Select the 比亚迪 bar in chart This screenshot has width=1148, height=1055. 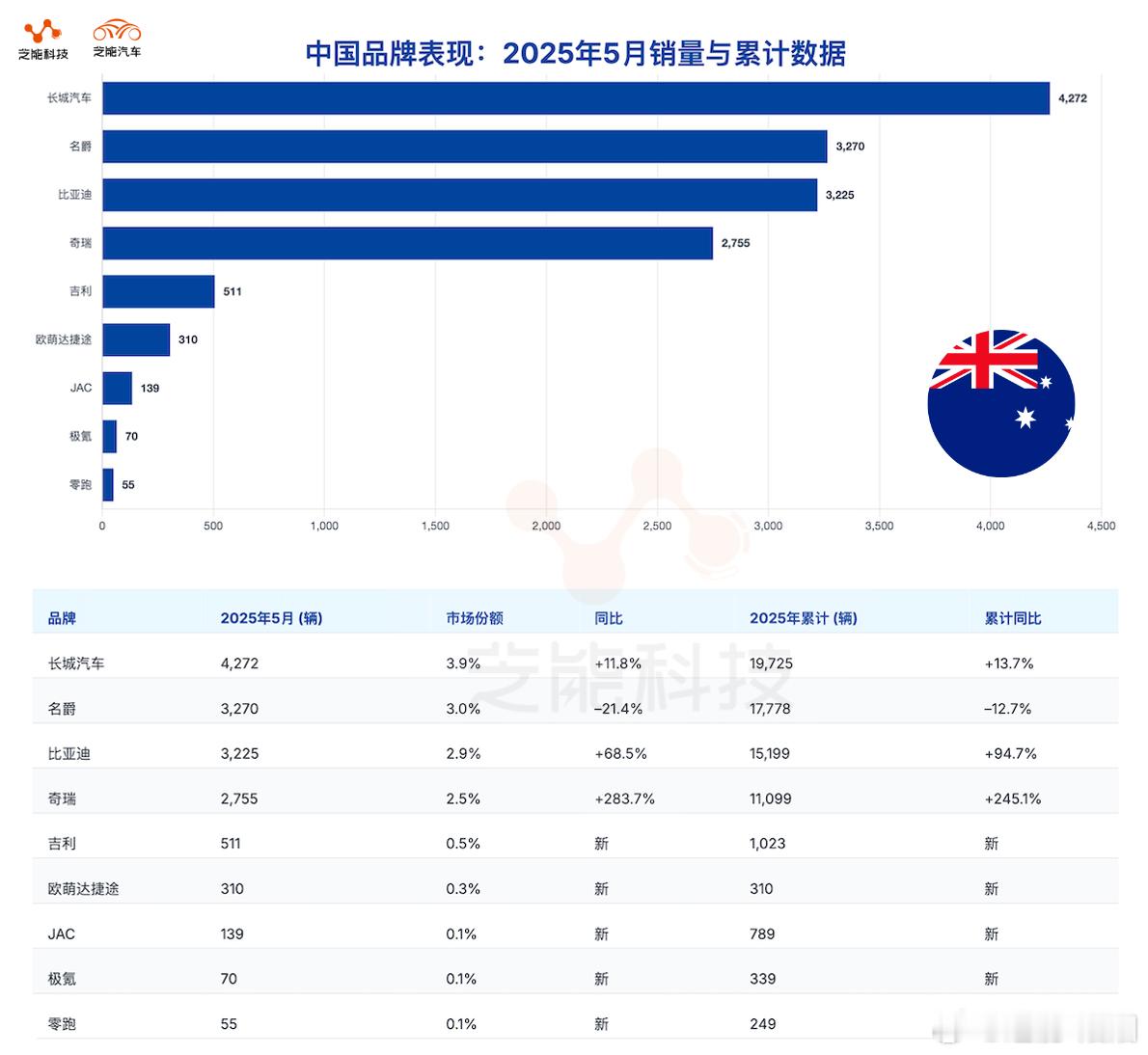(x=460, y=195)
